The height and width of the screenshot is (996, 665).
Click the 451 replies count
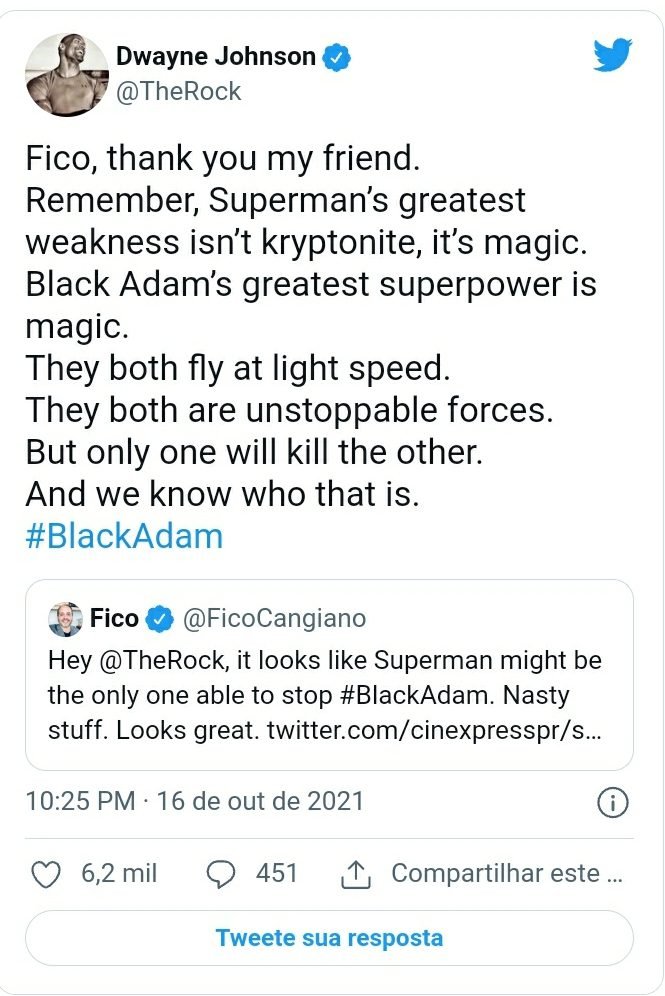[277, 873]
